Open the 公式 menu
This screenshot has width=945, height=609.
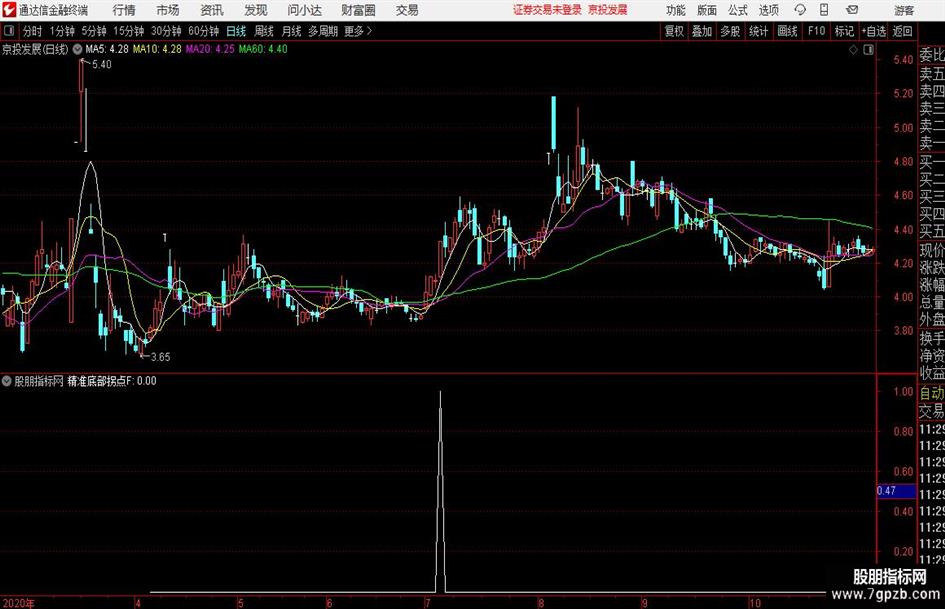click(737, 10)
